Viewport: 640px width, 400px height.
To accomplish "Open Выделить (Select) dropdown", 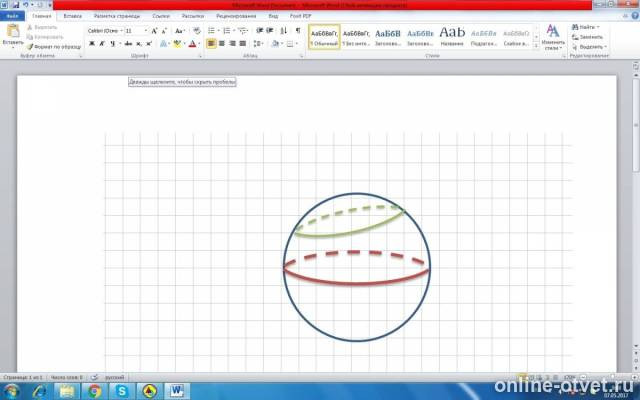I will [589, 47].
